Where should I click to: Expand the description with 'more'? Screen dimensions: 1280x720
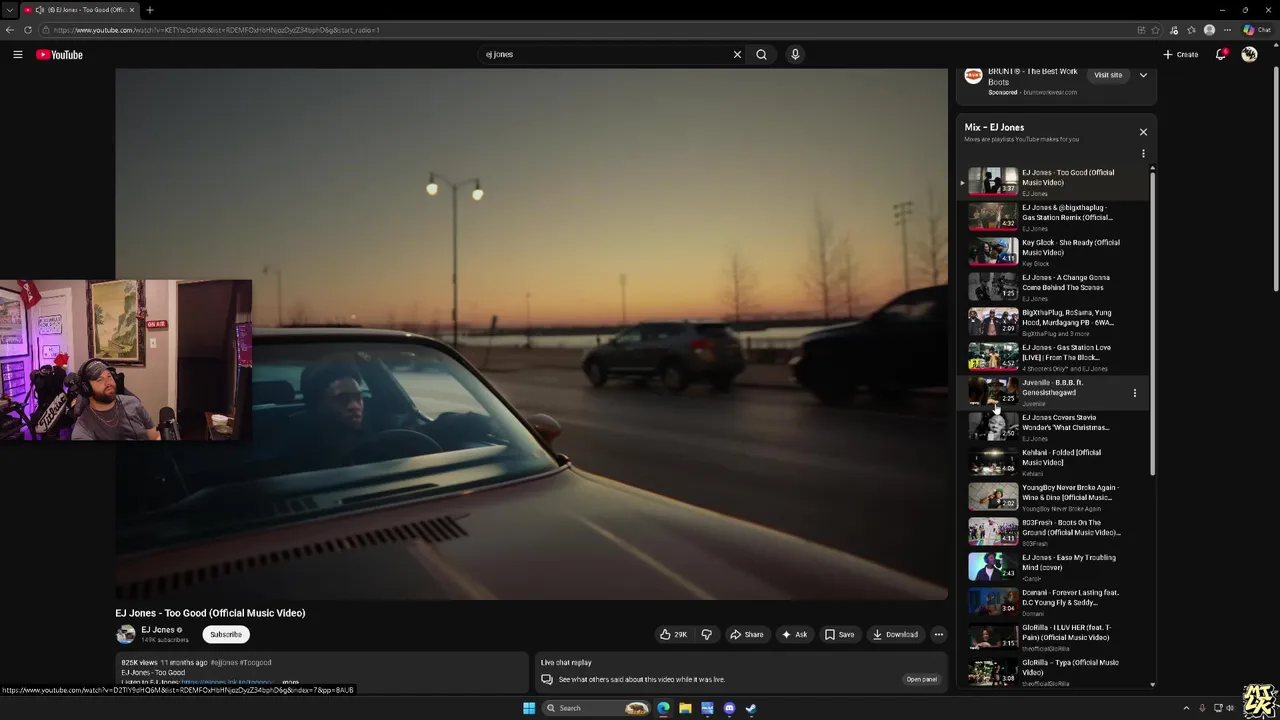point(290,682)
